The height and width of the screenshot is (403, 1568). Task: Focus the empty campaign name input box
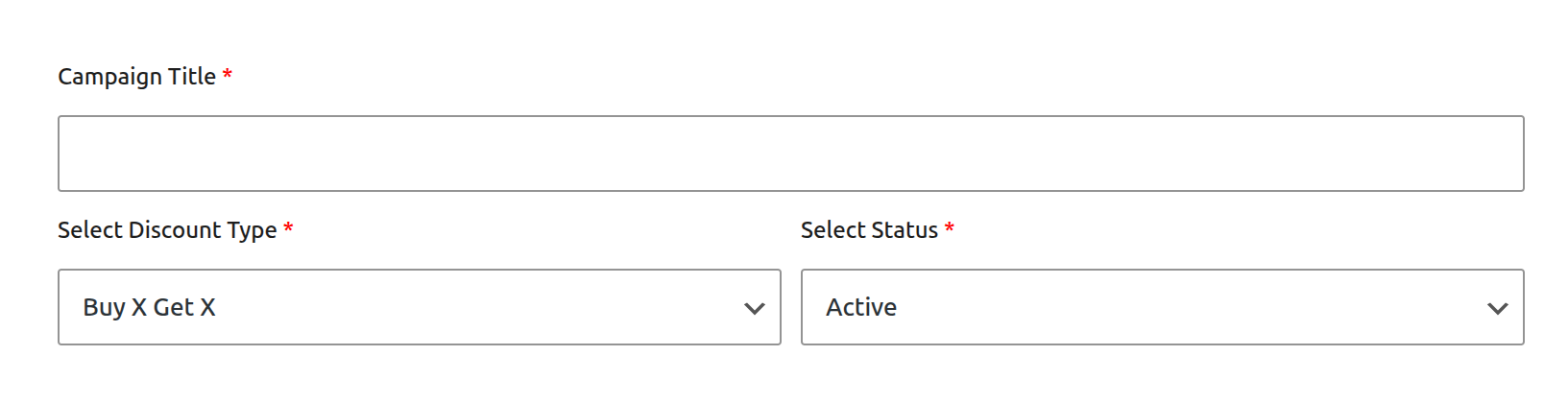click(x=790, y=154)
